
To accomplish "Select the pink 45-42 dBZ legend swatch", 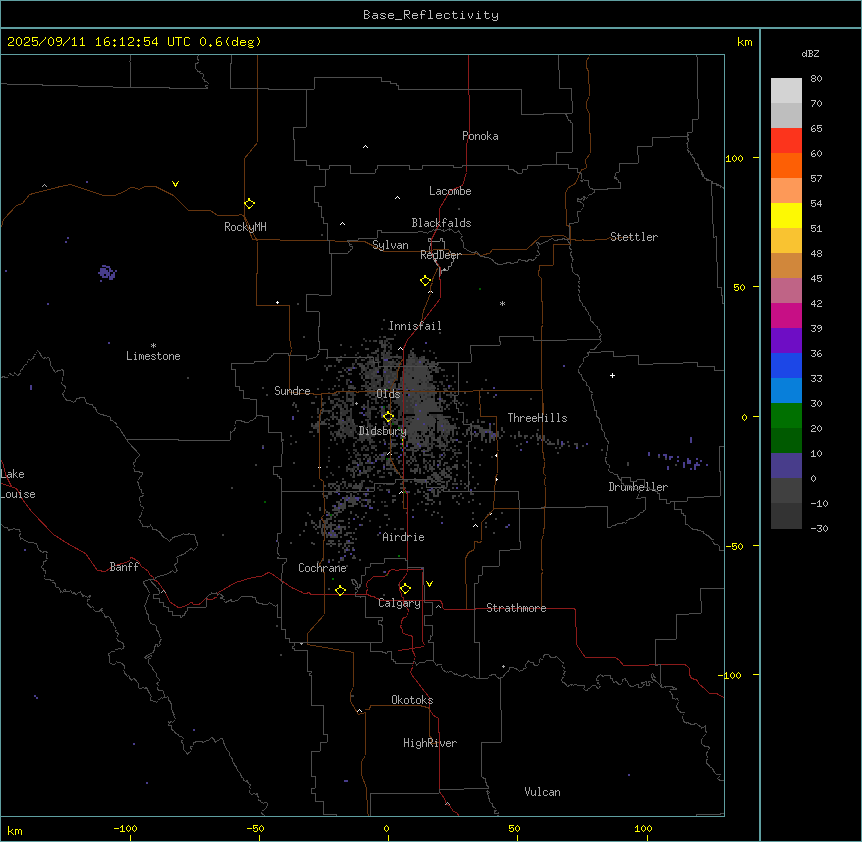I will coord(786,291).
